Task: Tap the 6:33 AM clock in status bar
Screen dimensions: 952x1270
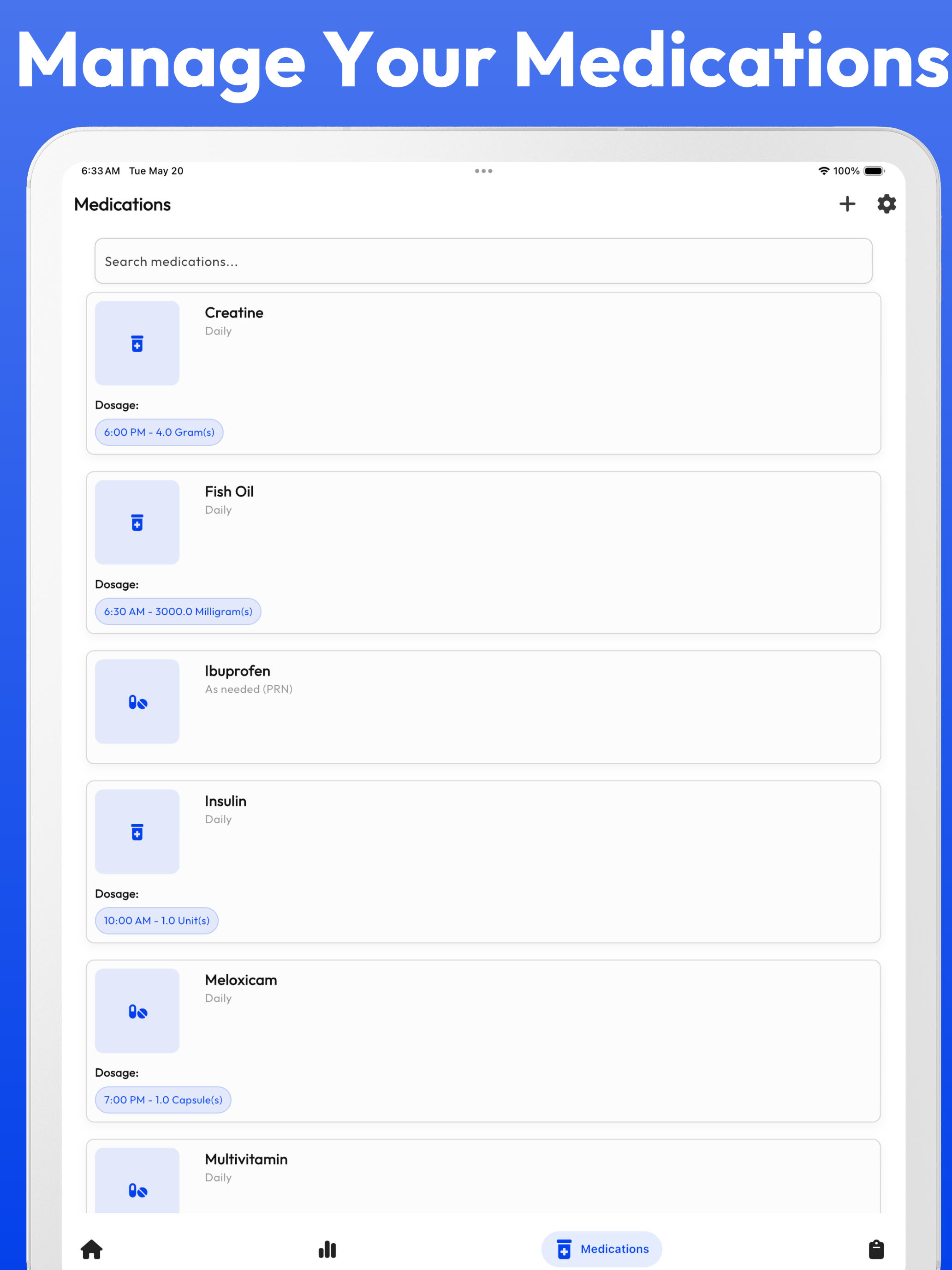Action: [x=101, y=171]
